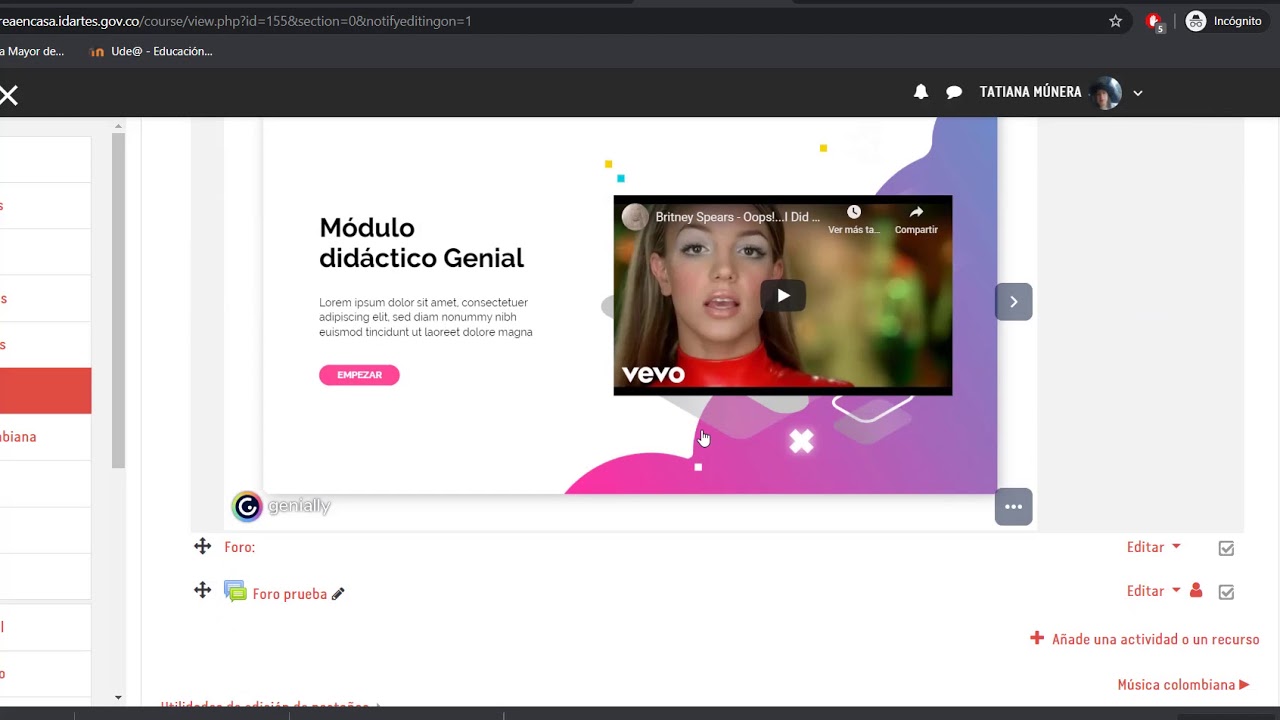Click move handle of Foro prueba
Image resolution: width=1280 pixels, height=720 pixels.
coord(202,590)
